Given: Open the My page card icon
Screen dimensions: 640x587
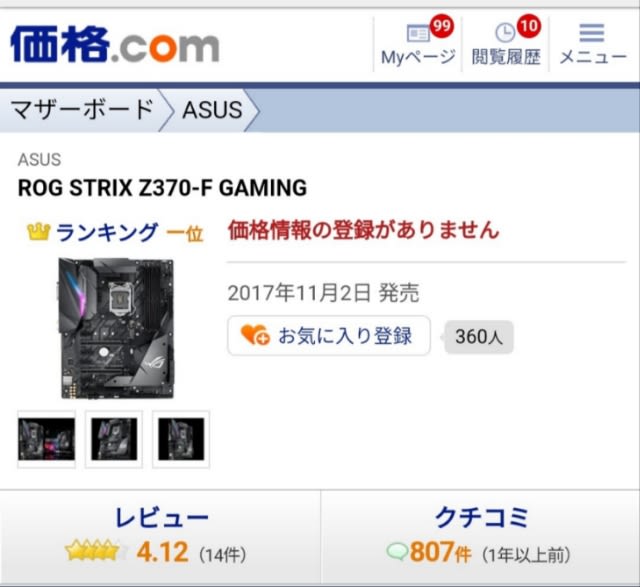Looking at the screenshot, I should [x=418, y=33].
